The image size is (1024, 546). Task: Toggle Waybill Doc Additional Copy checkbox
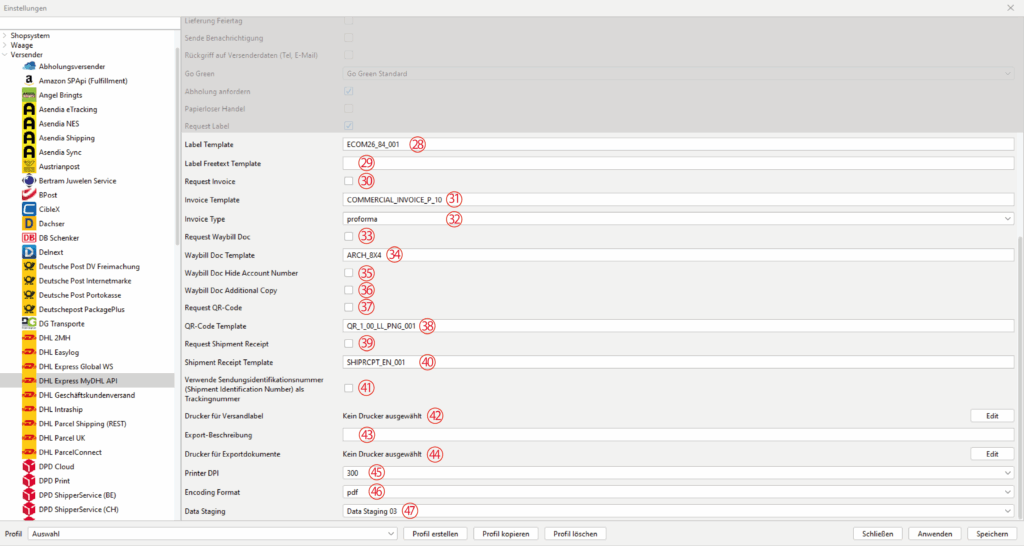349,291
